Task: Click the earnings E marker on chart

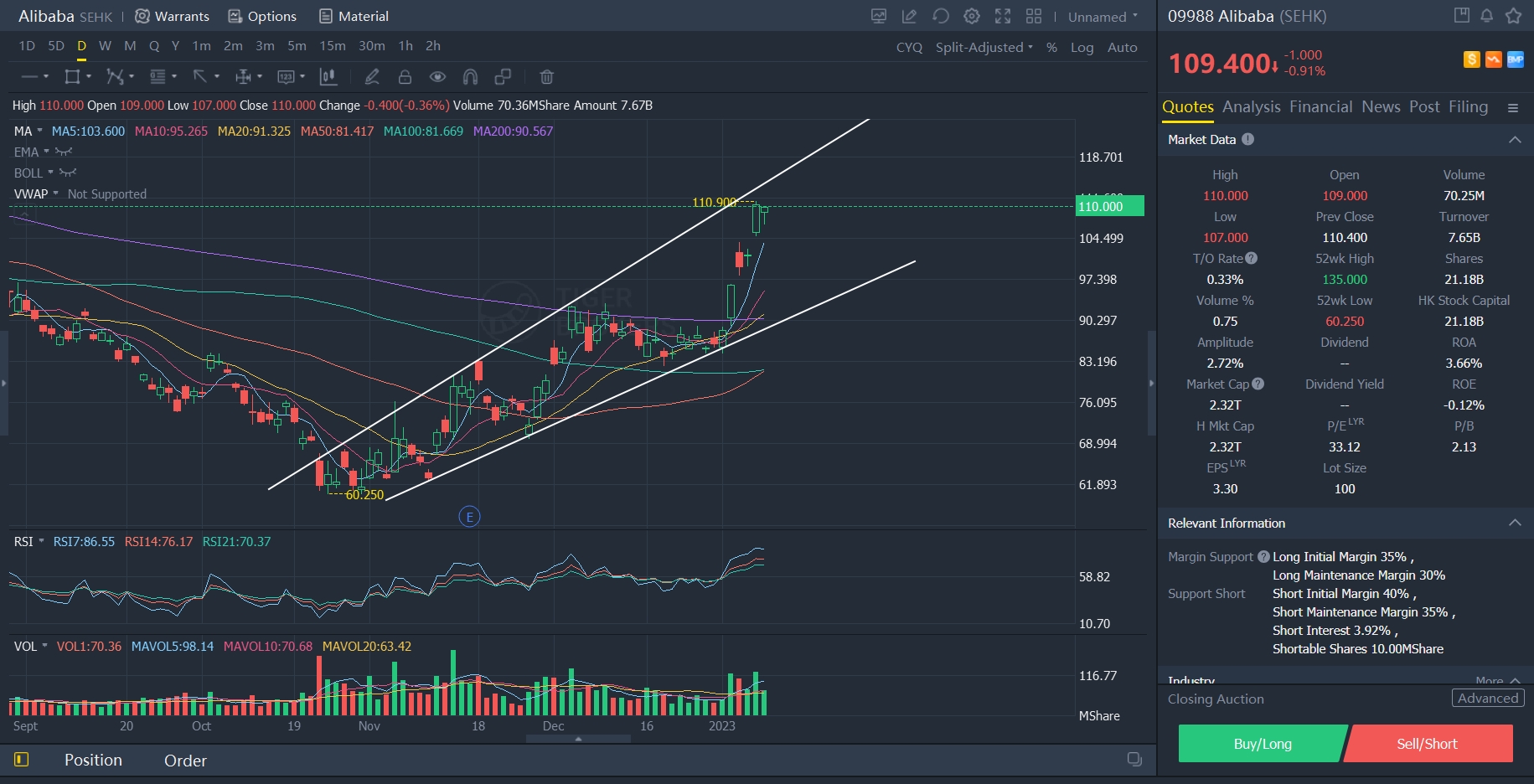Action: pos(469,517)
